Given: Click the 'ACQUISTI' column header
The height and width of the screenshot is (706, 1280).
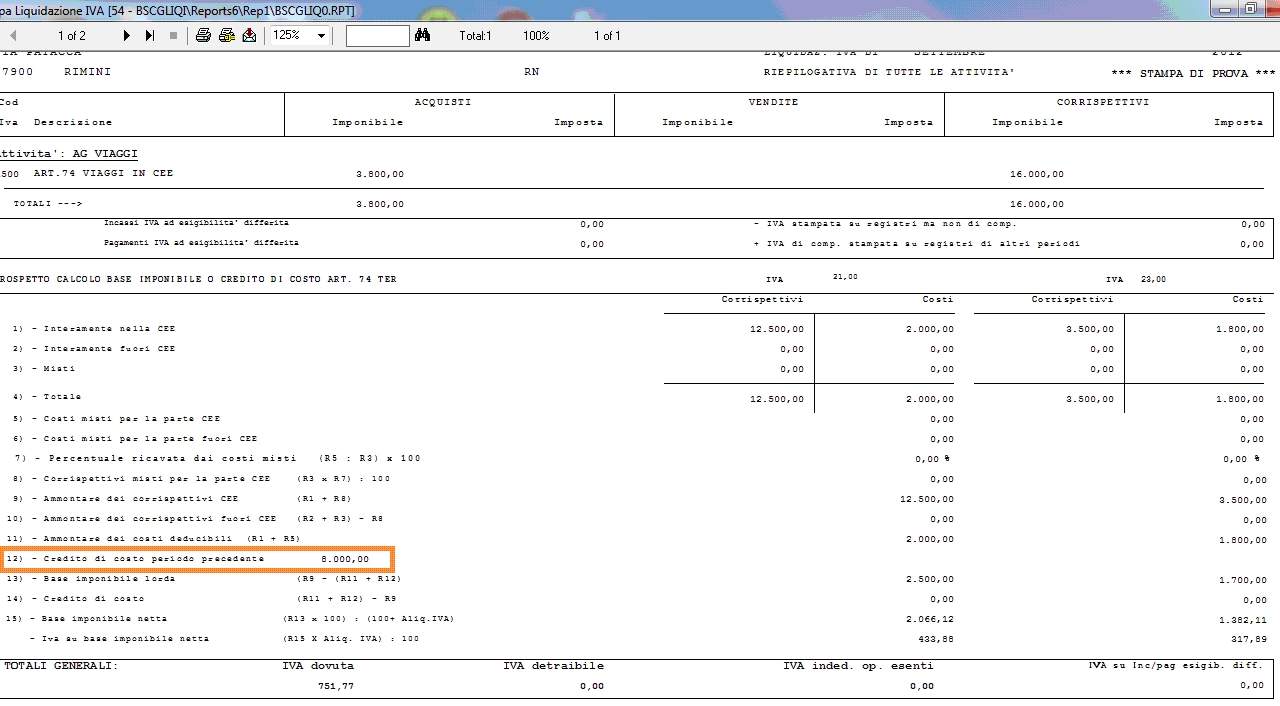Looking at the screenshot, I should click(443, 102).
